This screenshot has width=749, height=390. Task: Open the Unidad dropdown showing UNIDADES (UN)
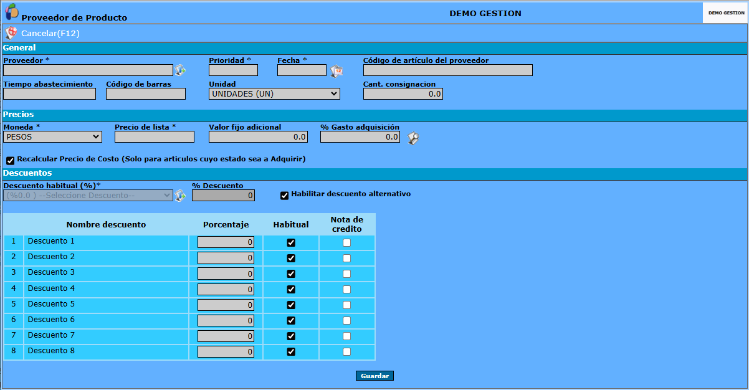coord(274,94)
